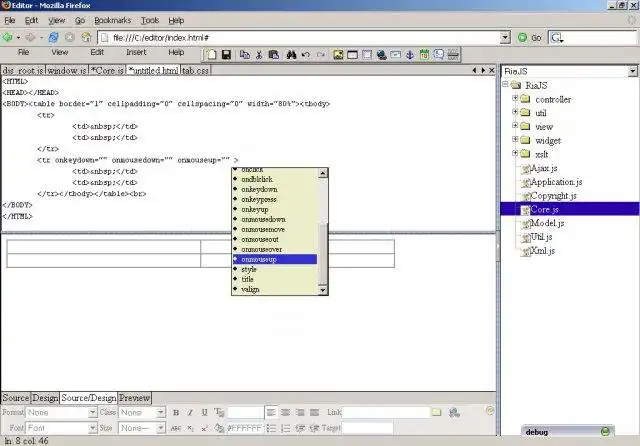Click the Undo arrow icon
The image size is (640, 446).
pyautogui.click(x=305, y=54)
